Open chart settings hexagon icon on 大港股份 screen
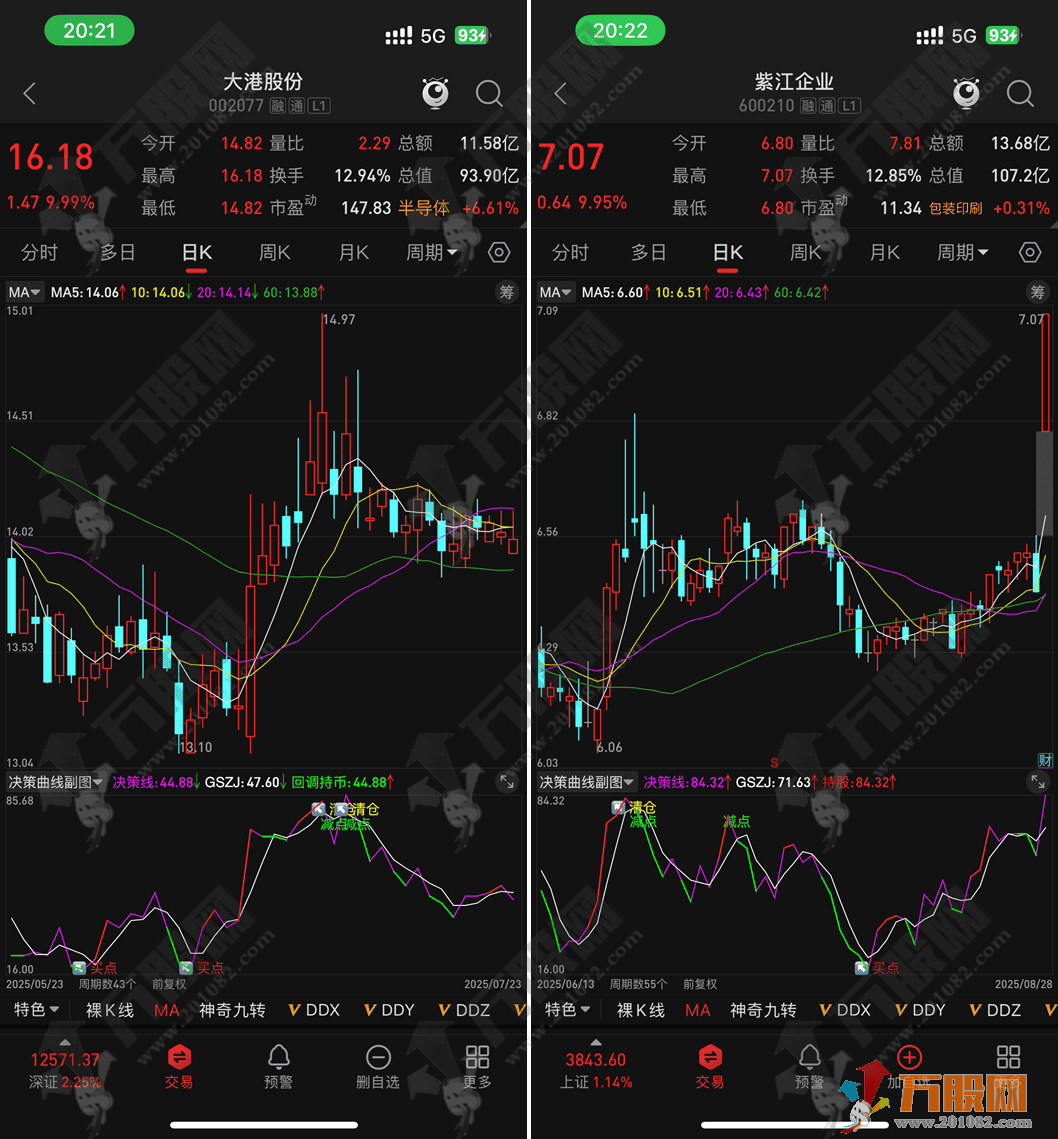Image resolution: width=1058 pixels, height=1139 pixels. tap(499, 252)
